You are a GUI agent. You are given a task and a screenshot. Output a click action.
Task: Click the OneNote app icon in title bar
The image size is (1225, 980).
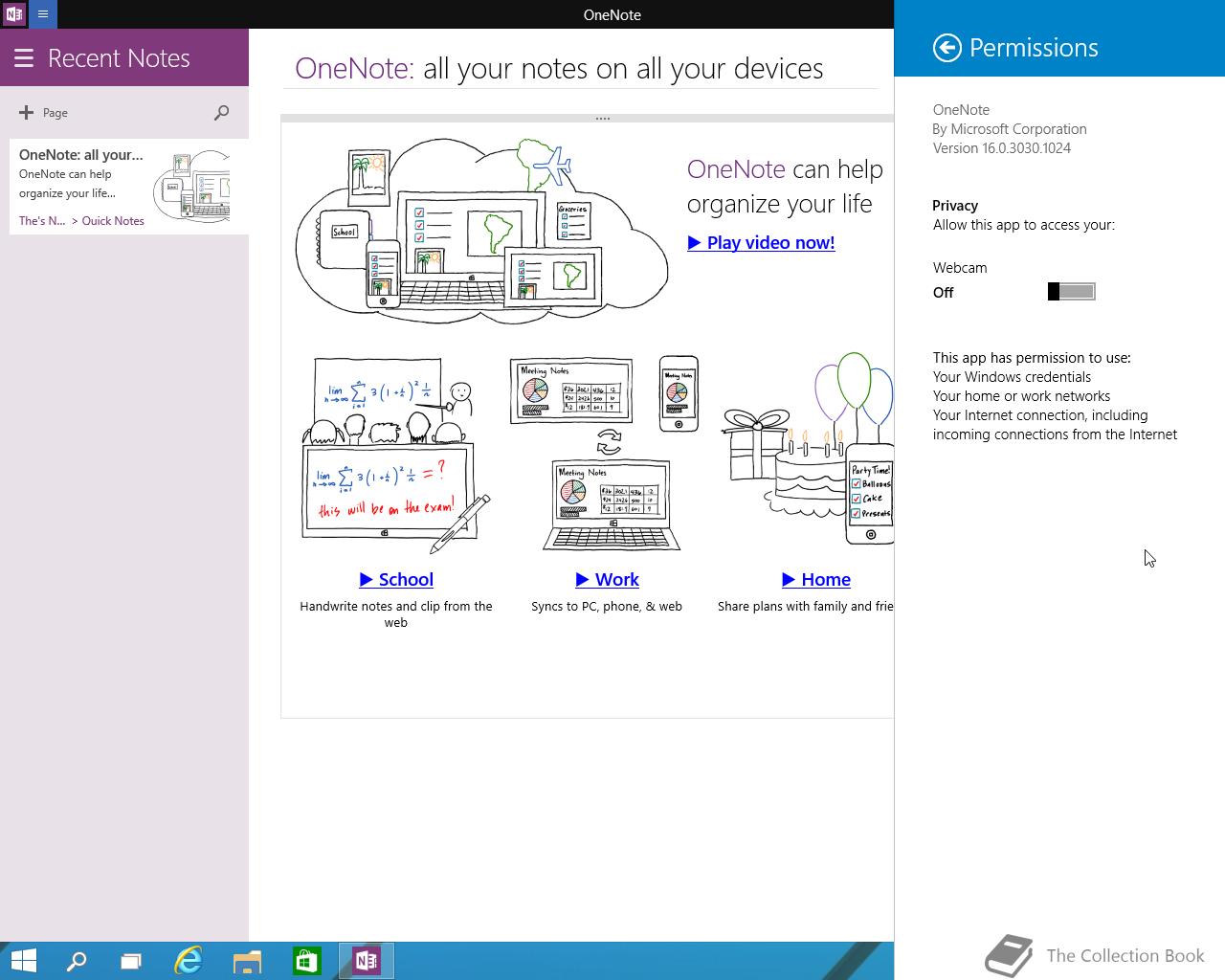tap(13, 14)
